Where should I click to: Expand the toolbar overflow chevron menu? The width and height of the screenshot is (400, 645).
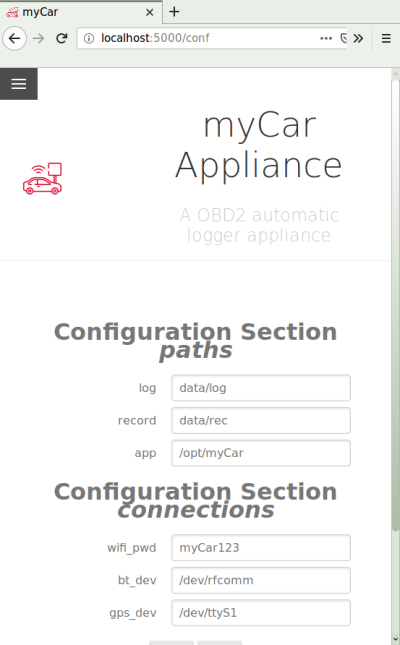(x=358, y=38)
